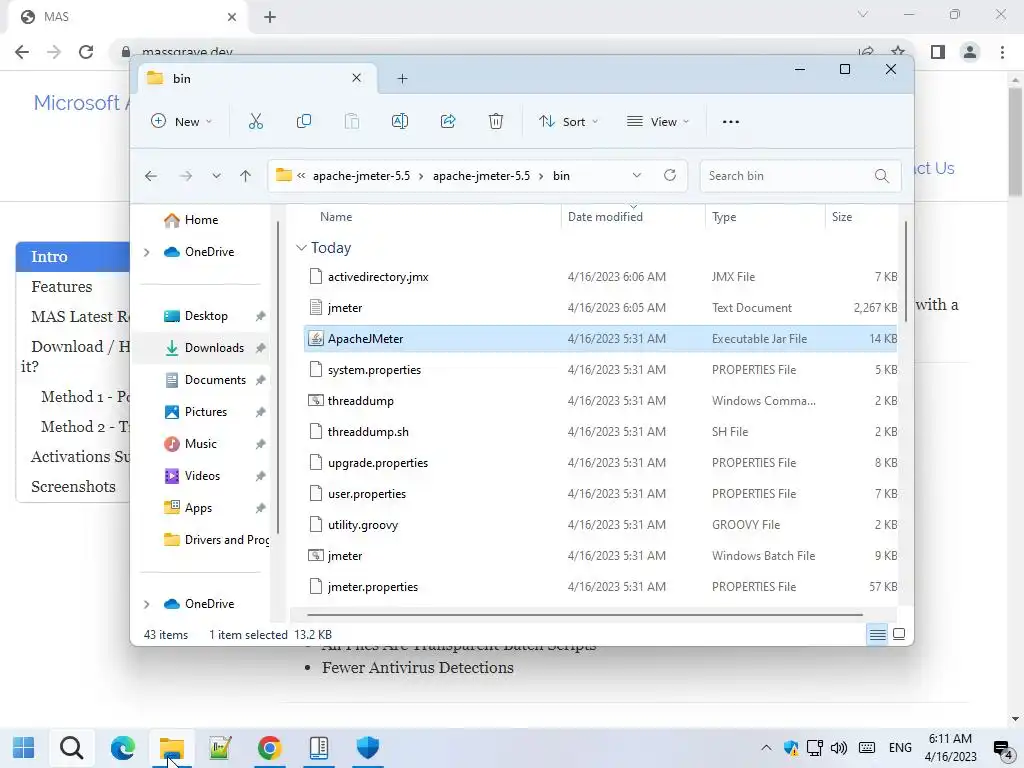Open Documents in navigation pane
1024x768 pixels.
click(x=216, y=380)
